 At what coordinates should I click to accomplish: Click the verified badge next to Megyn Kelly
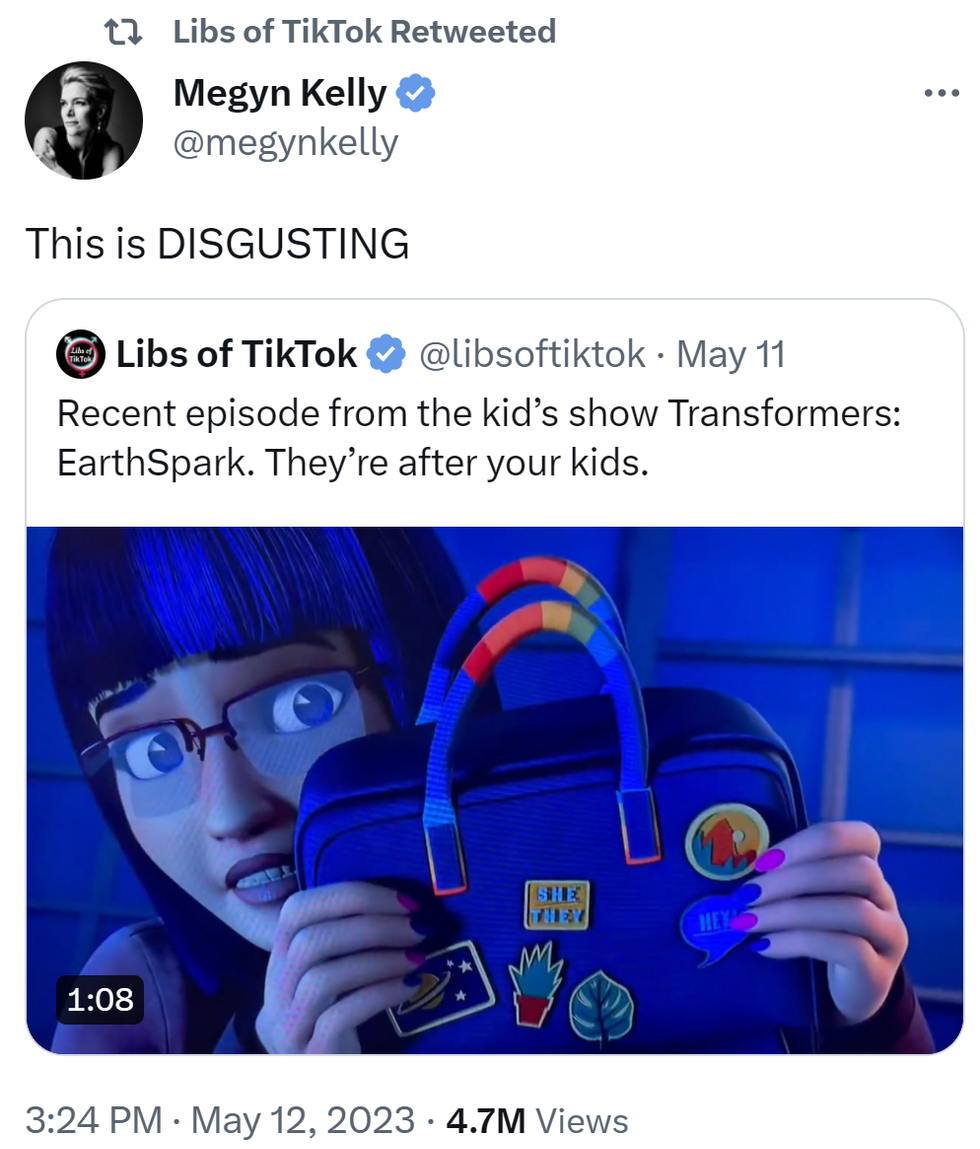click(416, 93)
